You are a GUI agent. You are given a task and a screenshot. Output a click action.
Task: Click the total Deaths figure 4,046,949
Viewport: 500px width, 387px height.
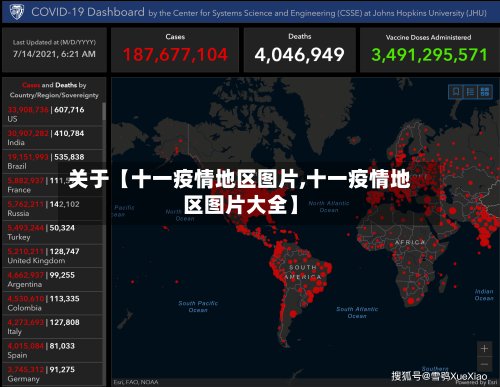[299, 55]
